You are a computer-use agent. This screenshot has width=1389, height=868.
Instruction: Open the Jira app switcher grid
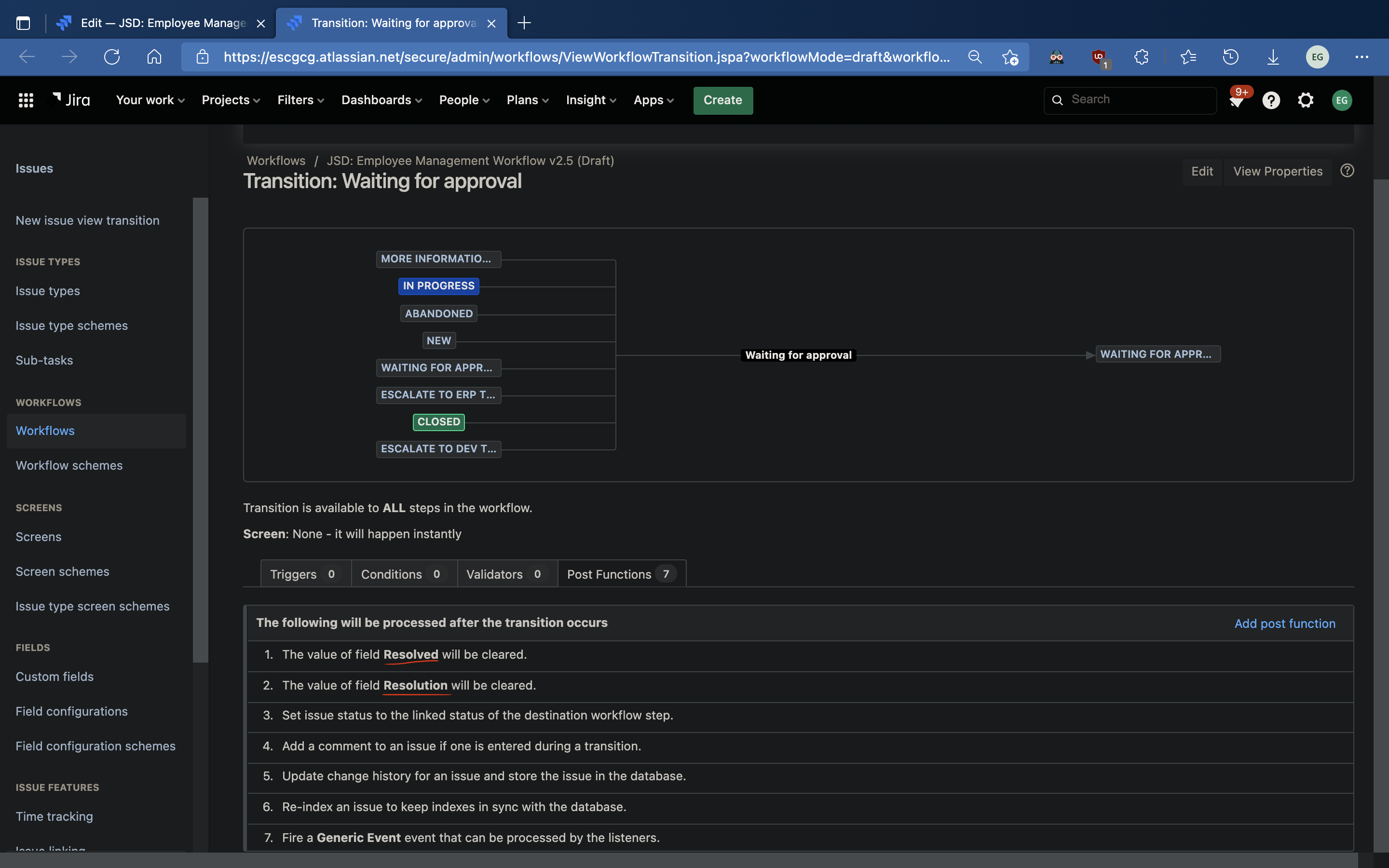[x=25, y=100]
